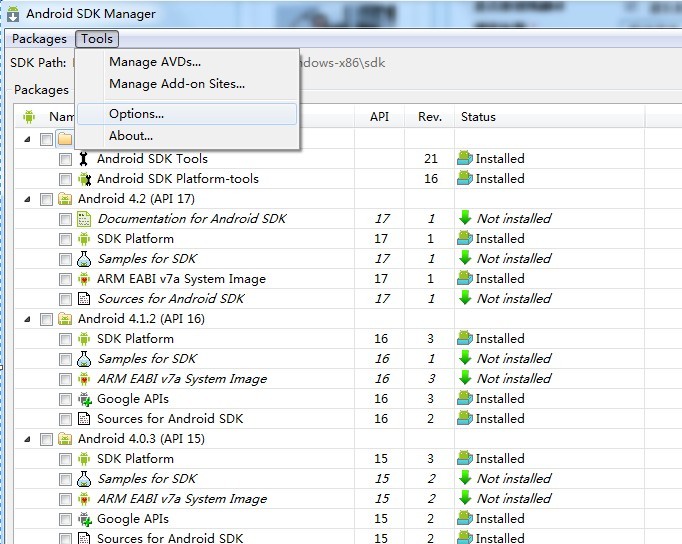The height and width of the screenshot is (544, 682).
Task: Click the API 16 SDK Platform android icon
Action: [84, 339]
